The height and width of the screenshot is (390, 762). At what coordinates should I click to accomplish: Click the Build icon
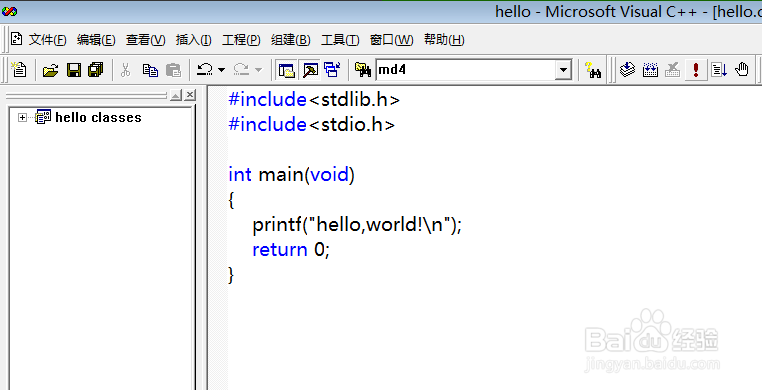coord(650,70)
